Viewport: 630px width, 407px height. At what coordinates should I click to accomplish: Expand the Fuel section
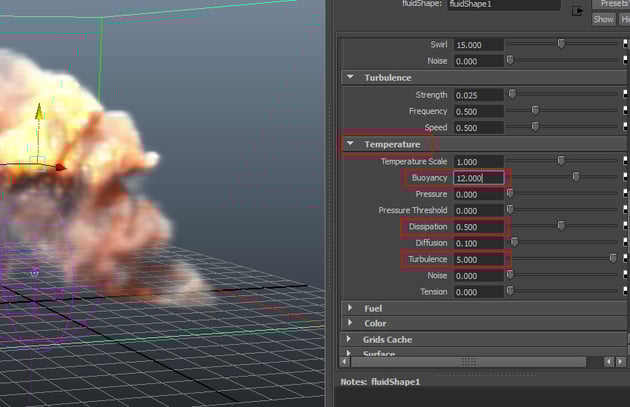click(350, 308)
